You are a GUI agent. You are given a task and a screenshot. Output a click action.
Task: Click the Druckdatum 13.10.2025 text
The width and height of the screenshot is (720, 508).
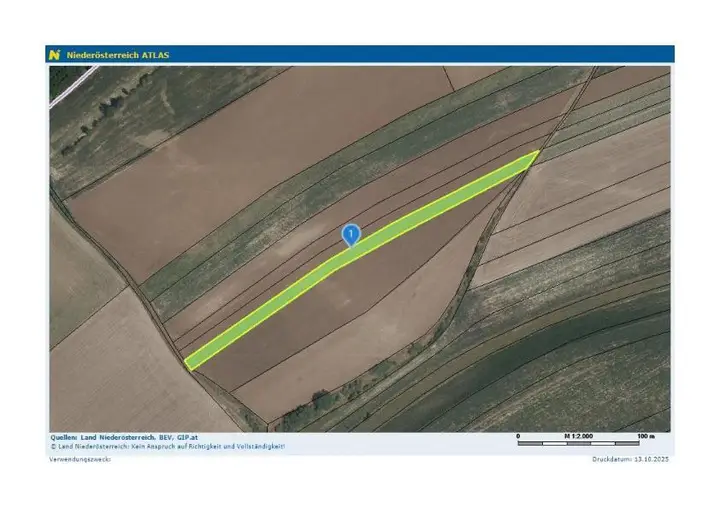click(631, 459)
